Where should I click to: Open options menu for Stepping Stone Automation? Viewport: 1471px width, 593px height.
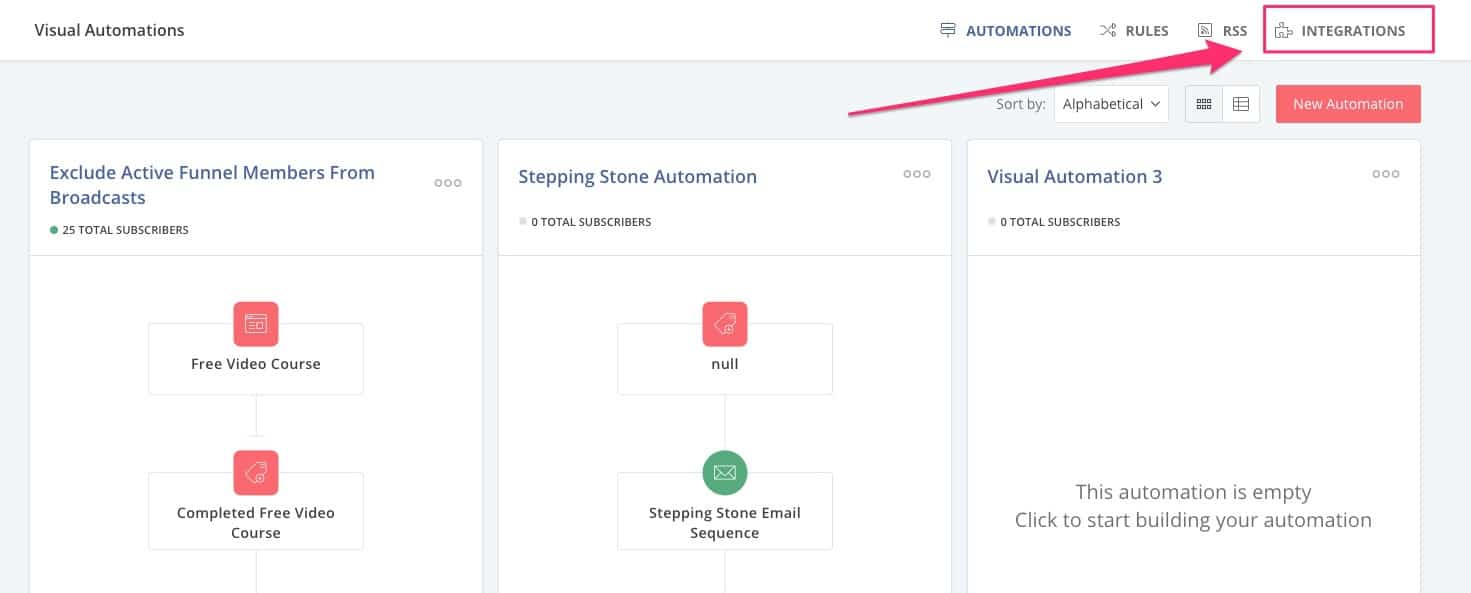click(x=917, y=174)
